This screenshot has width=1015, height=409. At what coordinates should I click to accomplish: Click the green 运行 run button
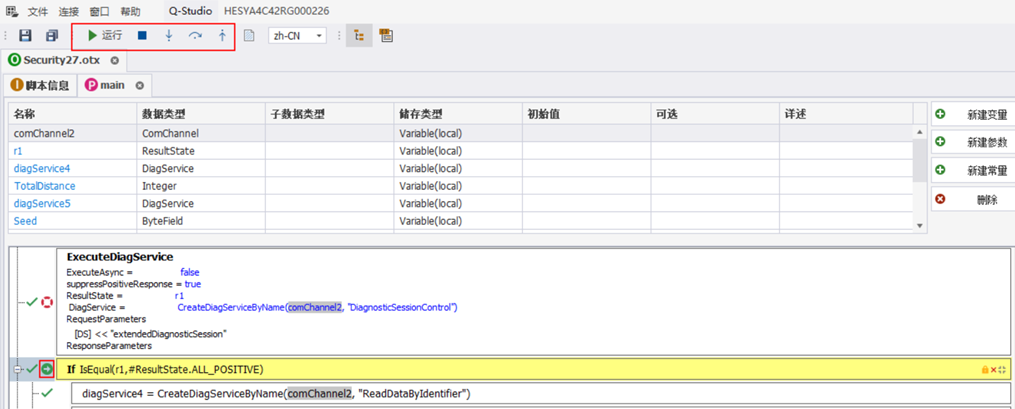(104, 36)
